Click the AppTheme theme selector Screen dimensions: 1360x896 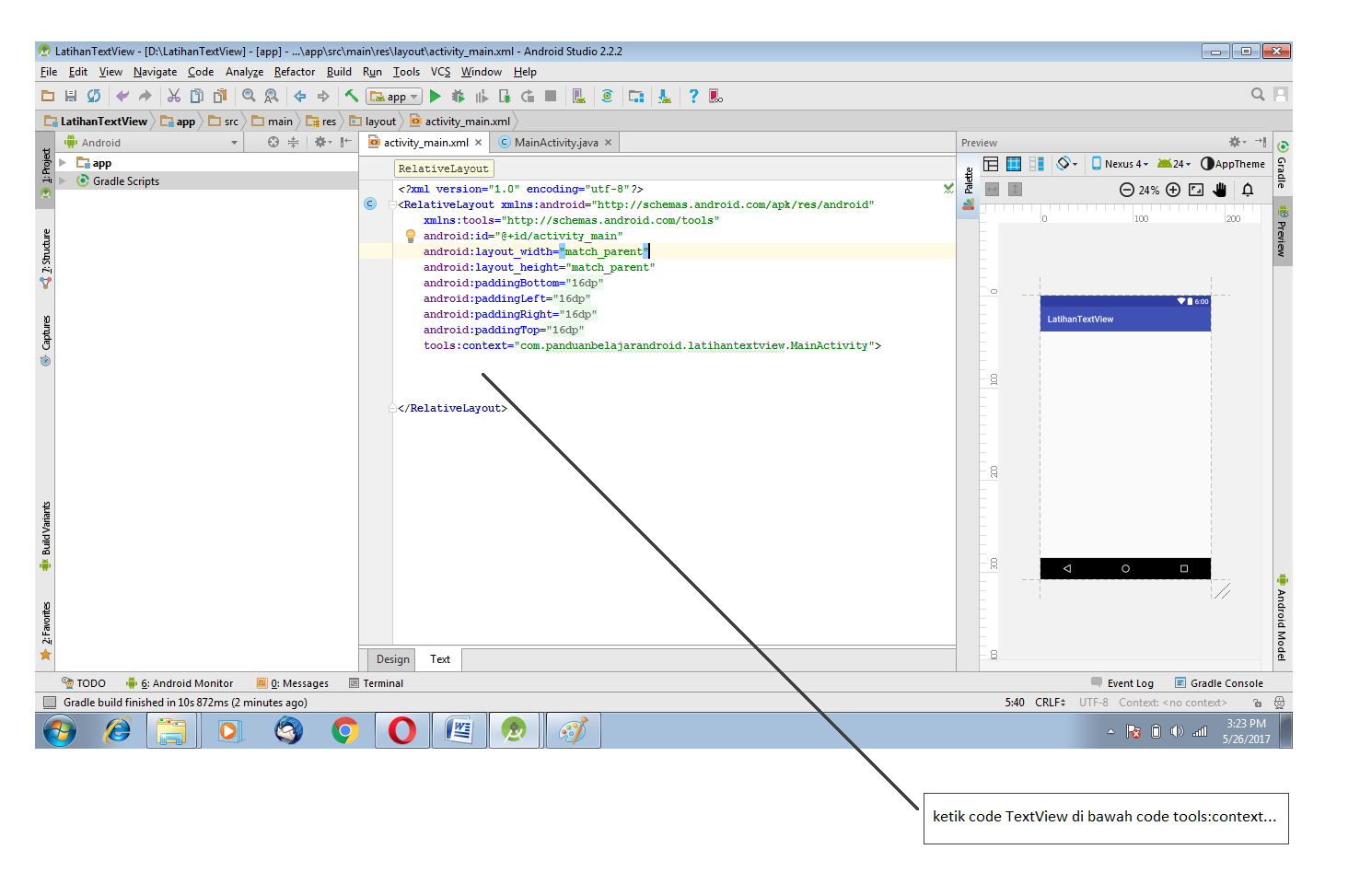pyautogui.click(x=1233, y=164)
